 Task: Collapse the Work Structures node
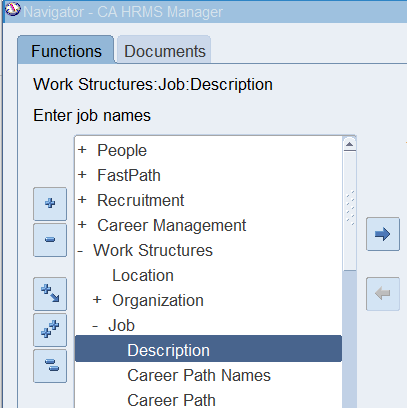[x=80, y=251]
